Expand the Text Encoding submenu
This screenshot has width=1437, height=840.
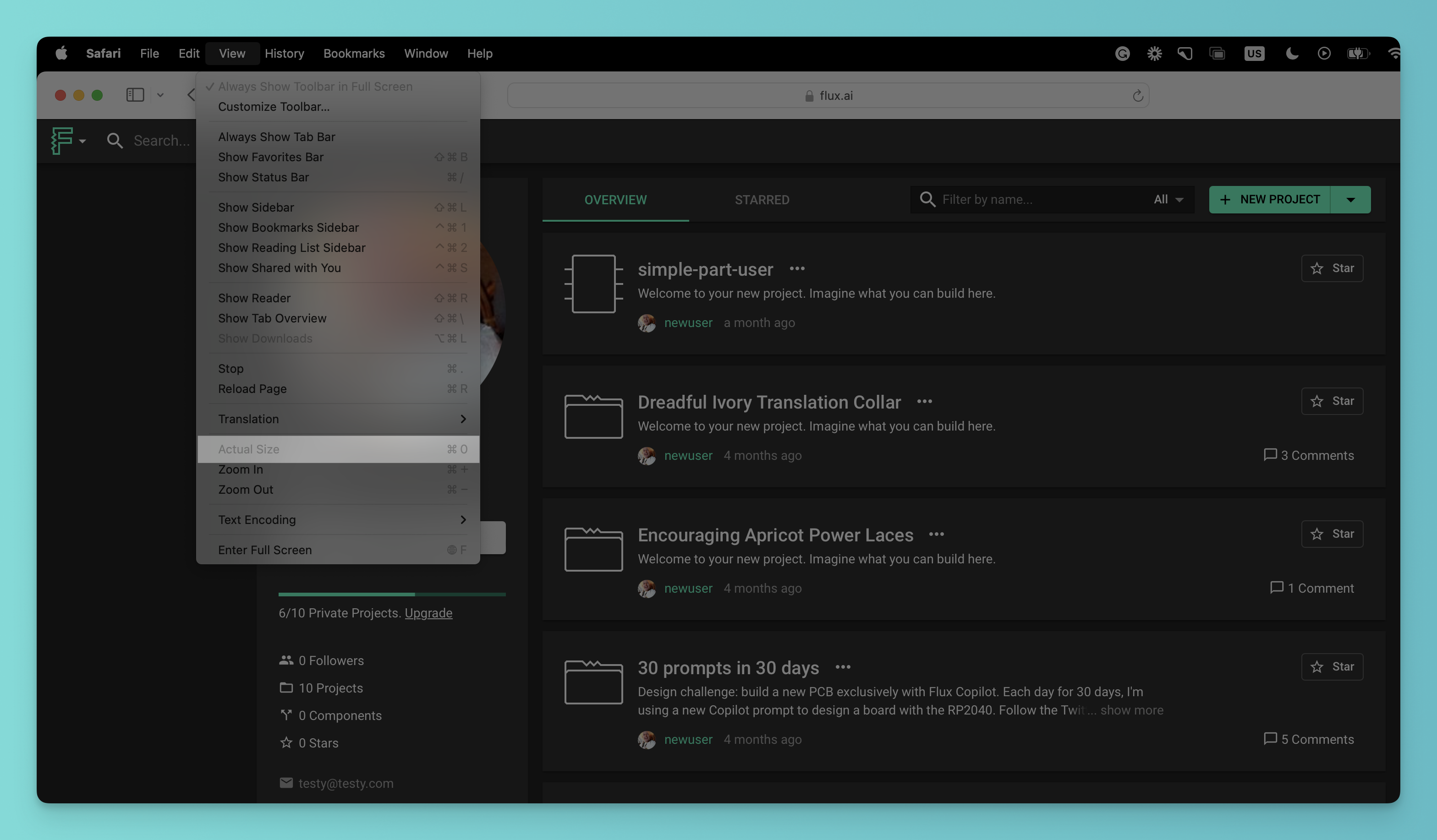click(338, 520)
